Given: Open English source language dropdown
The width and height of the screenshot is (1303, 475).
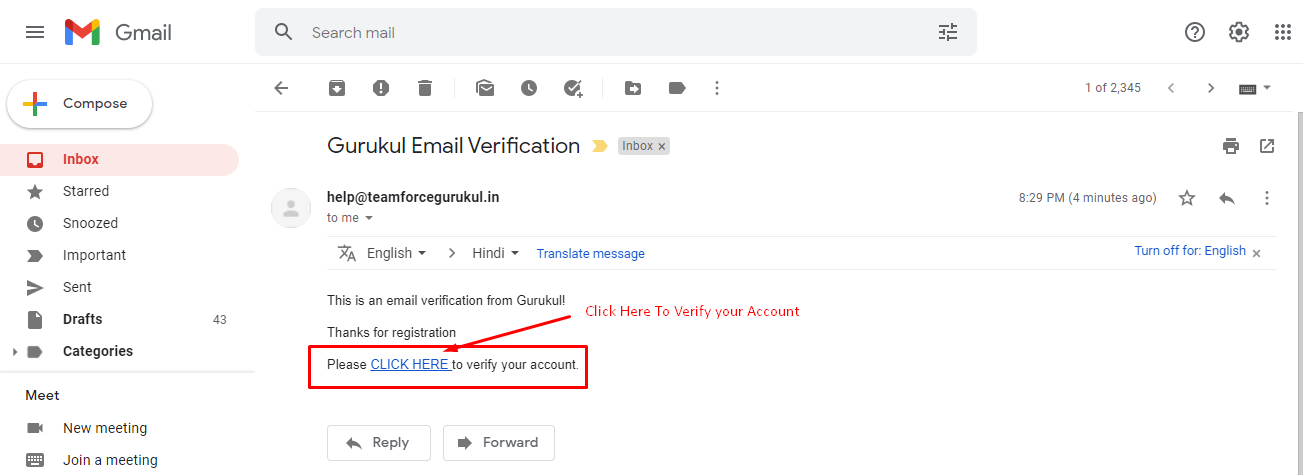Looking at the screenshot, I should click(x=397, y=253).
